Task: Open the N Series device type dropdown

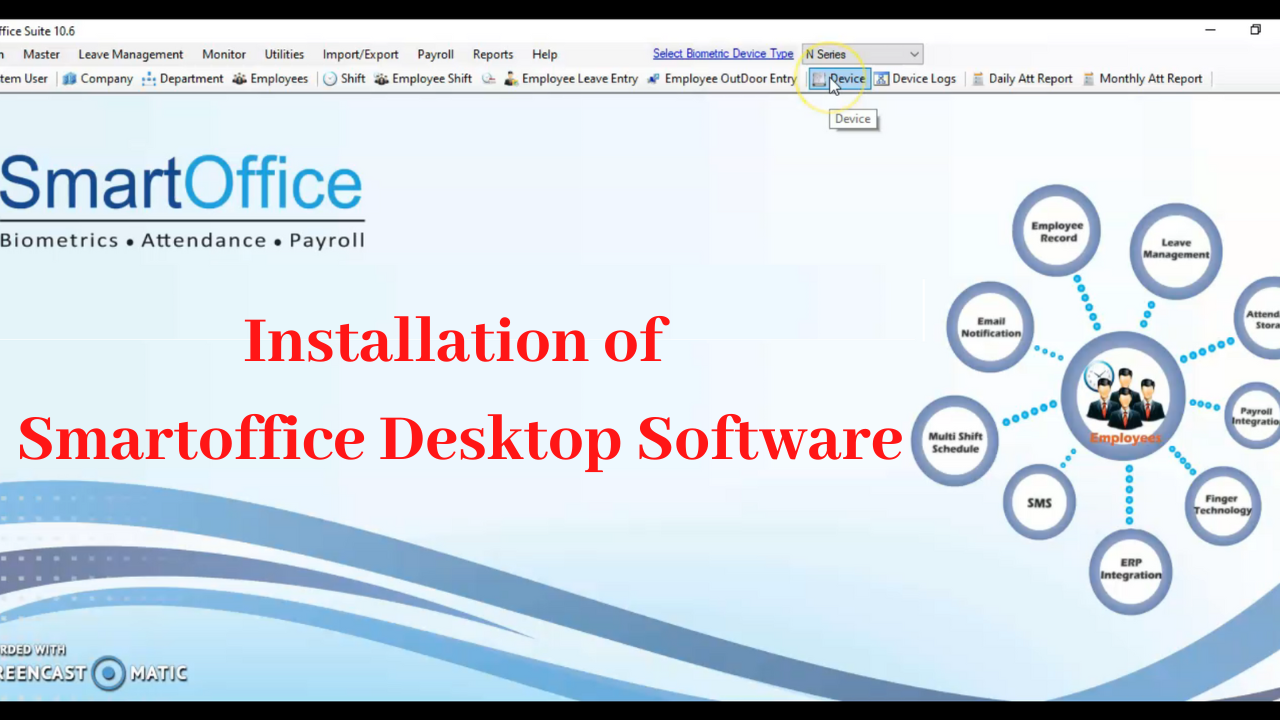Action: click(x=860, y=53)
